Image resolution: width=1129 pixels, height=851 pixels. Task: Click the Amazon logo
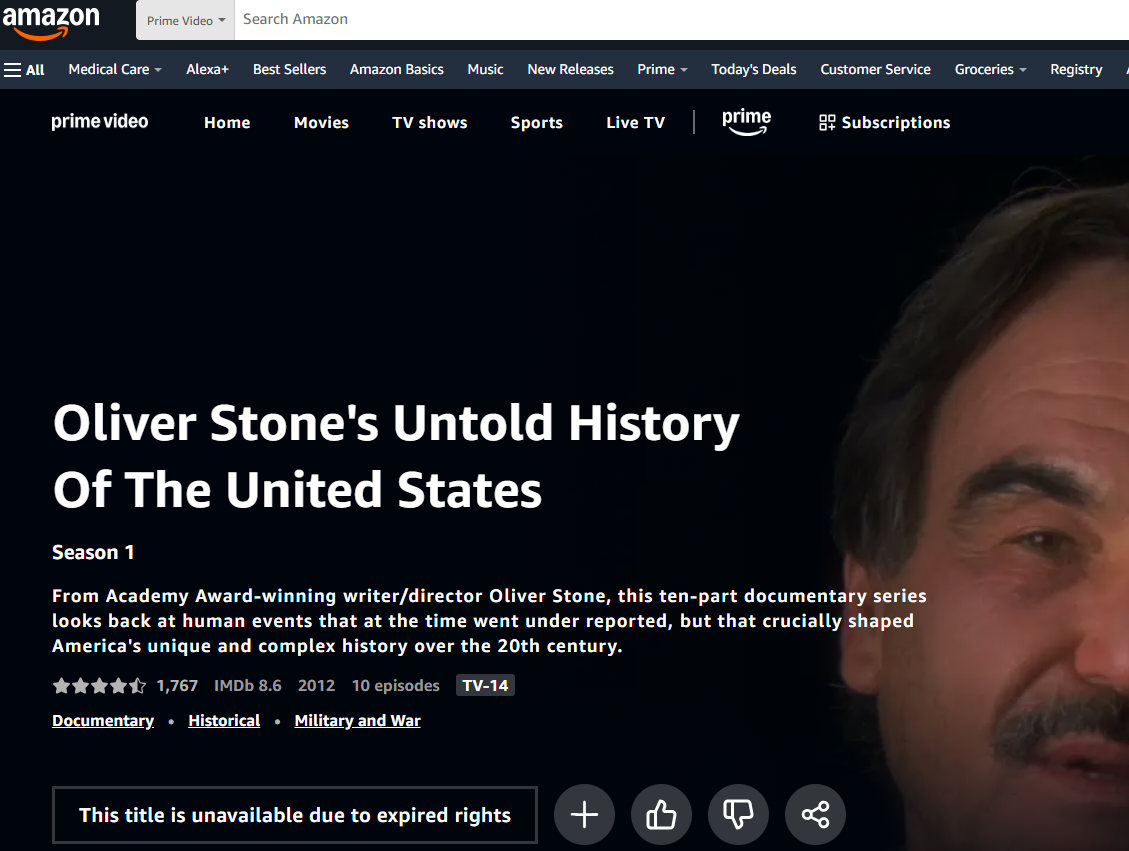tap(51, 21)
